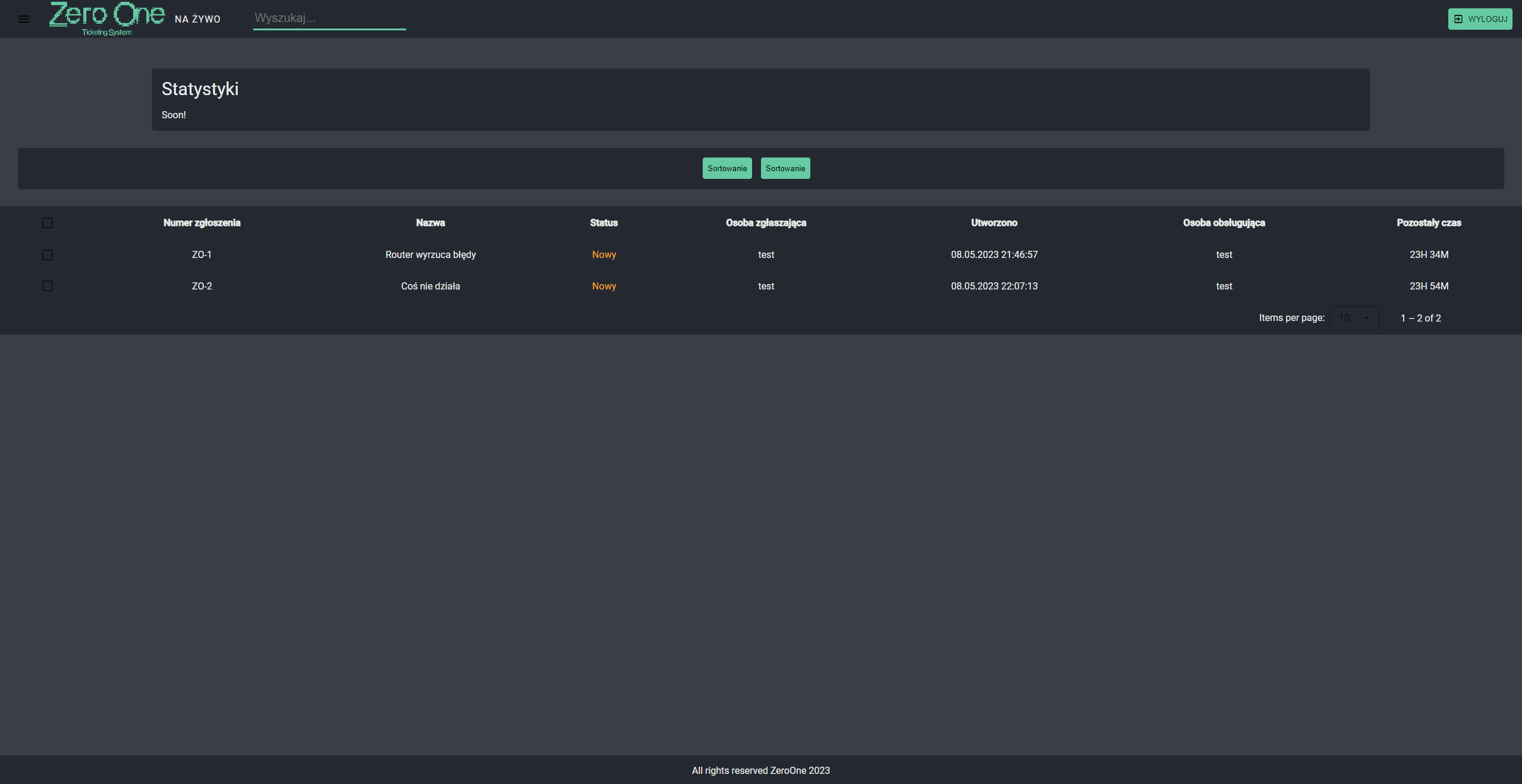The height and width of the screenshot is (784, 1522).
Task: Click the orange Nowy status of ticket ZO-1
Action: pyautogui.click(x=603, y=254)
